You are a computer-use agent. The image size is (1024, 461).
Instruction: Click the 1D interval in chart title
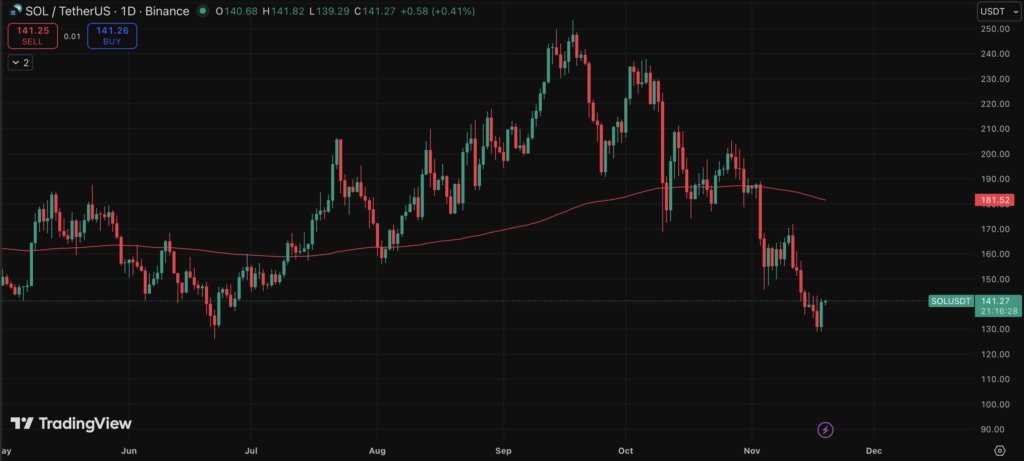coord(125,11)
